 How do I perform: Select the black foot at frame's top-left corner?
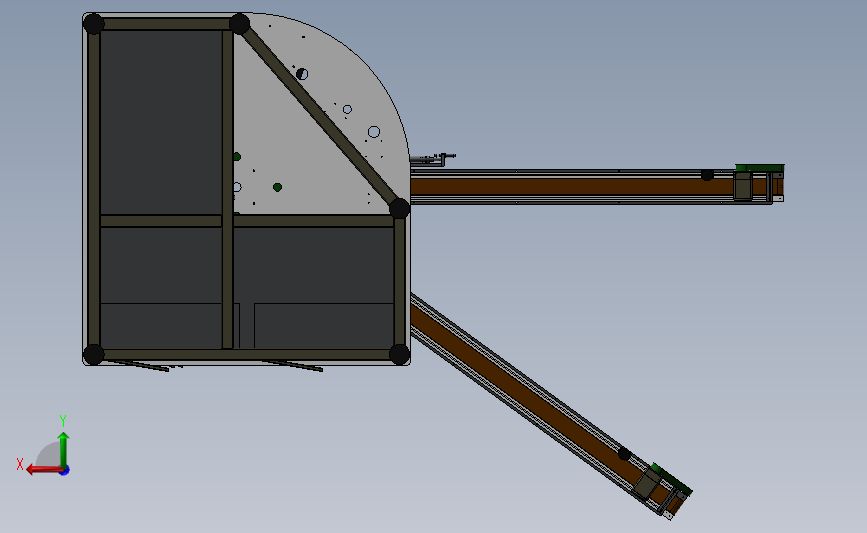pos(93,24)
